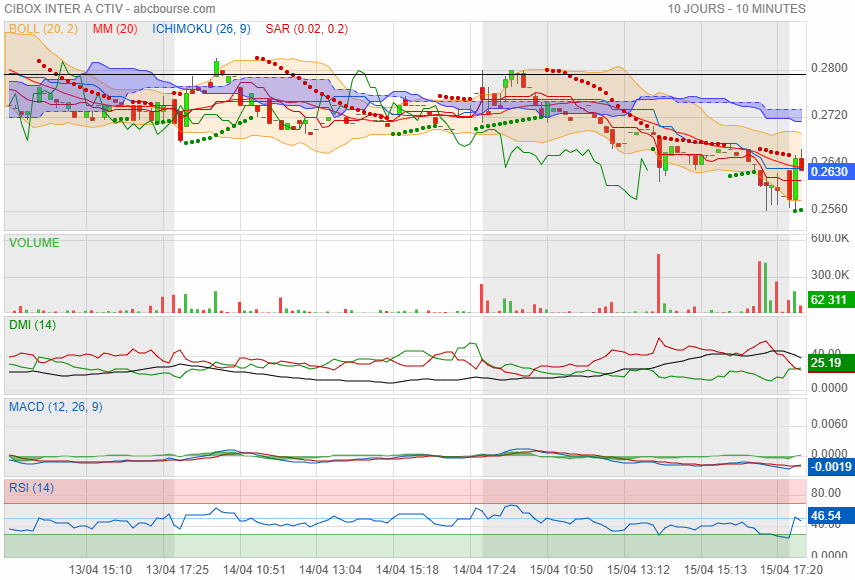Click the MACD (12, 26, 9) indicator label
Image resolution: width=855 pixels, height=580 pixels.
coord(56,407)
